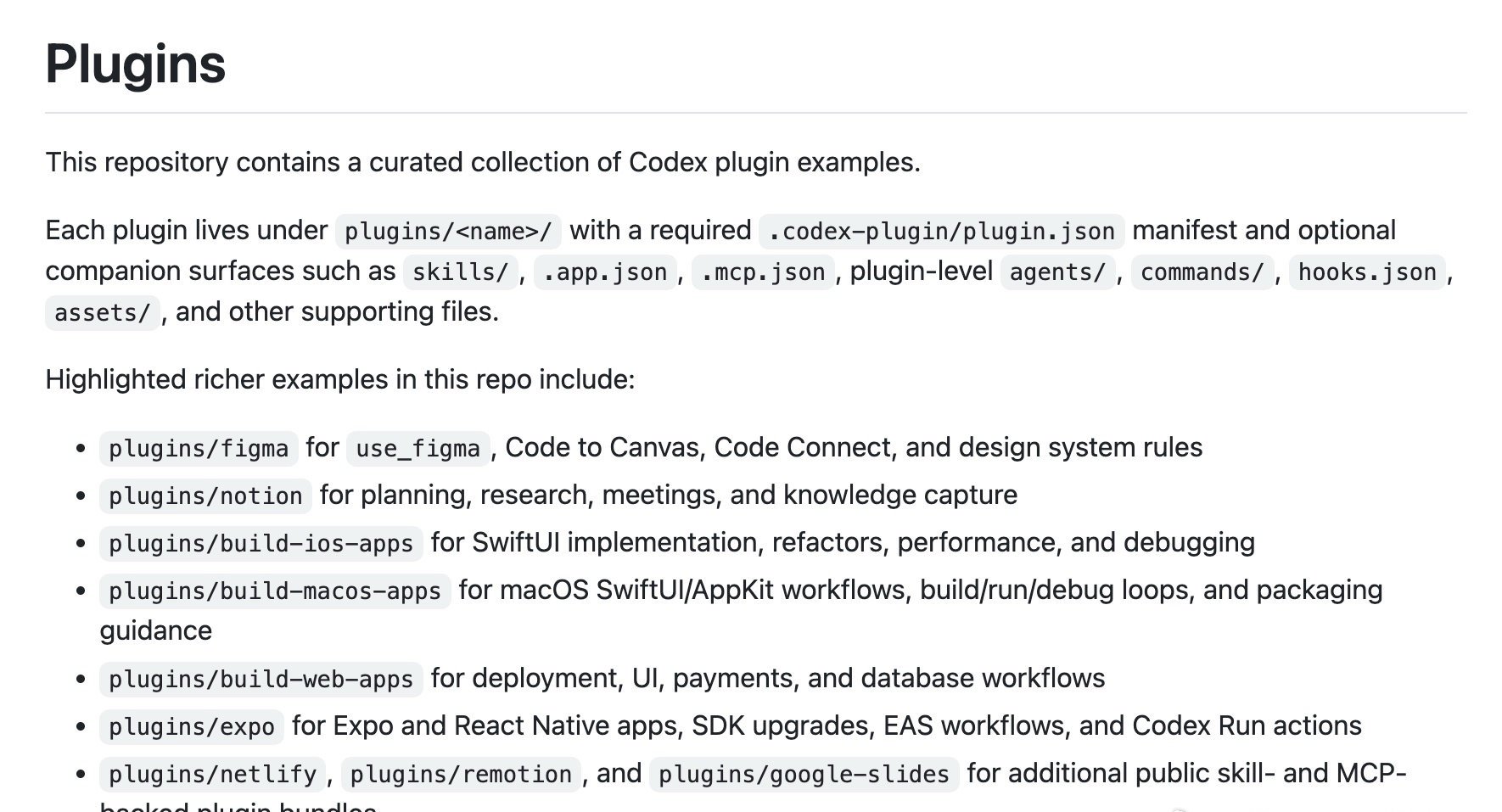Click the assets/ inline code
1502x812 pixels.
pyautogui.click(x=103, y=313)
